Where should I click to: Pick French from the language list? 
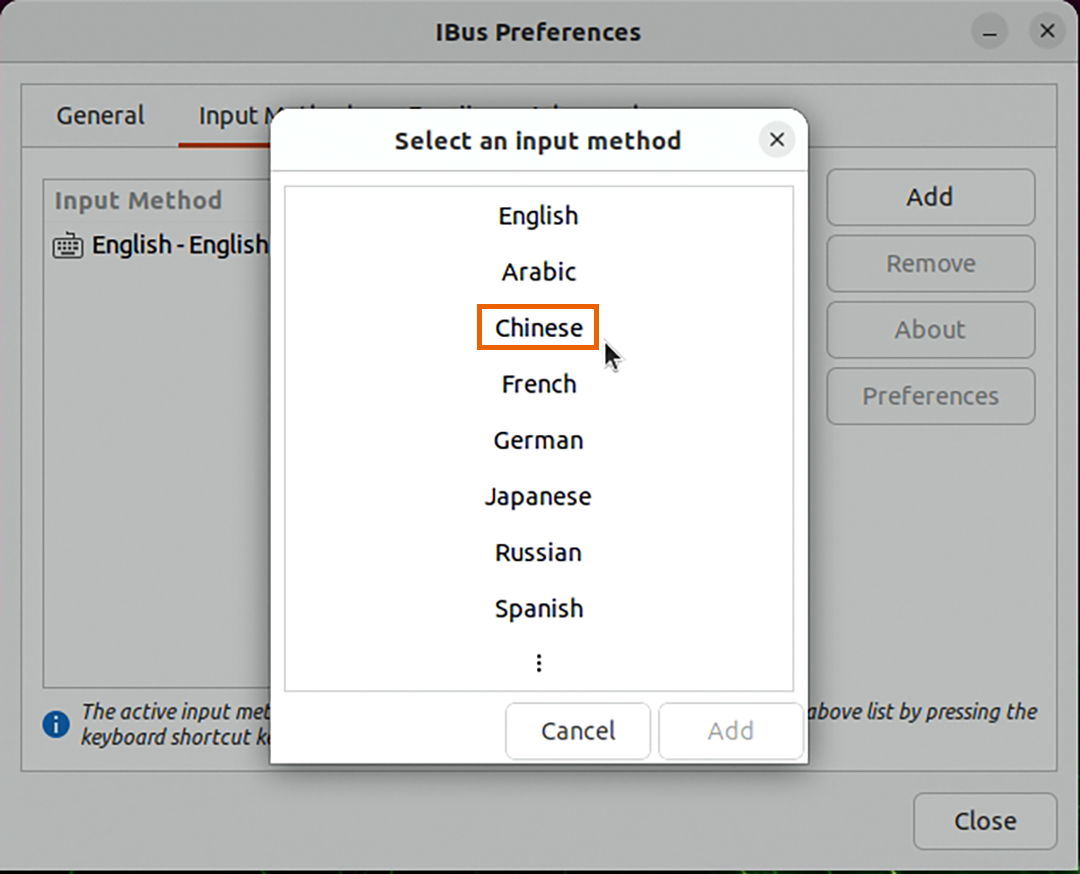pos(538,384)
